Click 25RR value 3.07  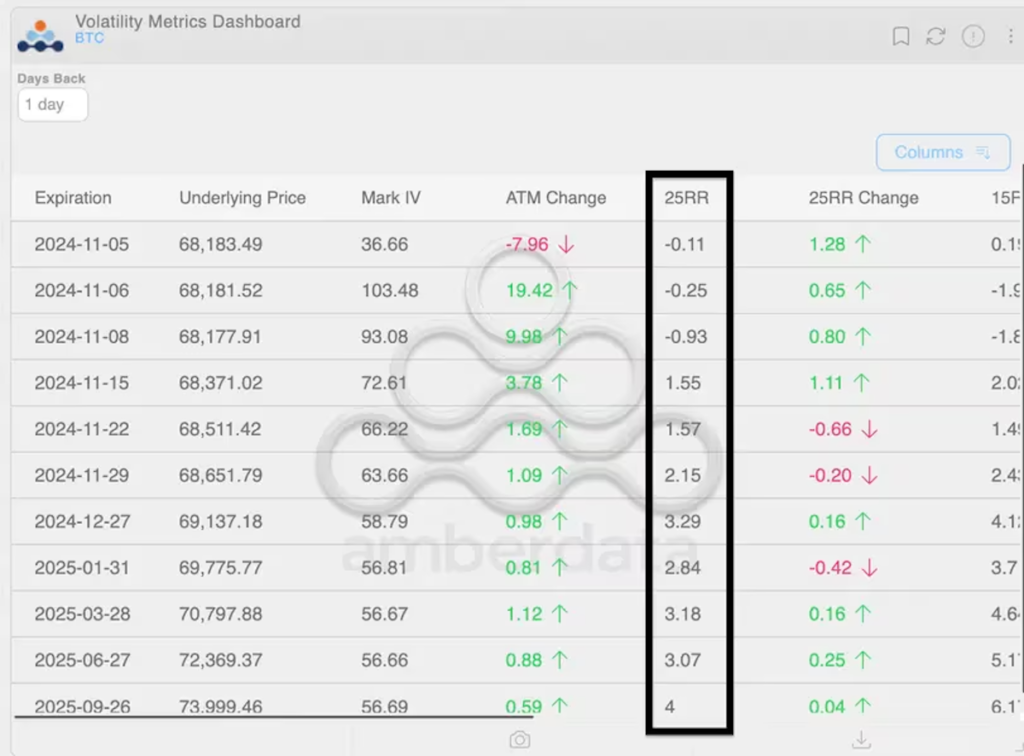click(682, 661)
